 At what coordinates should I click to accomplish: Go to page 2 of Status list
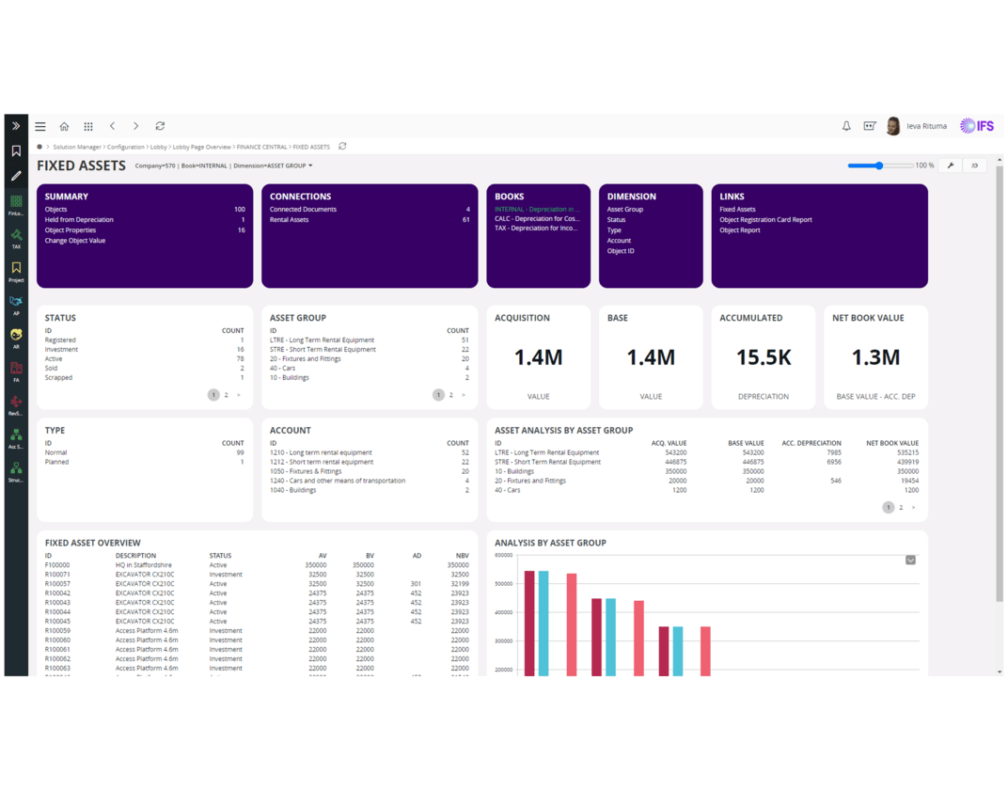[x=226, y=395]
